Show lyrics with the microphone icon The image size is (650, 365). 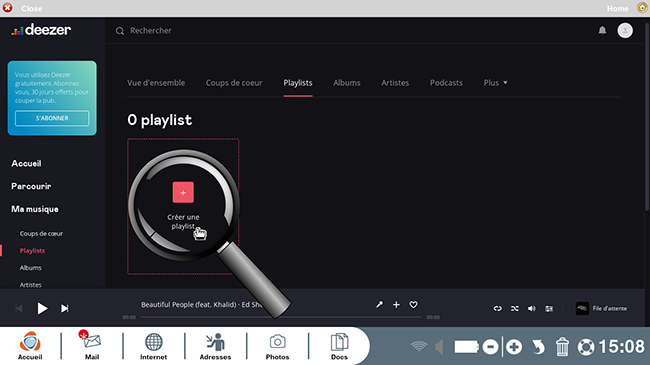click(379, 304)
